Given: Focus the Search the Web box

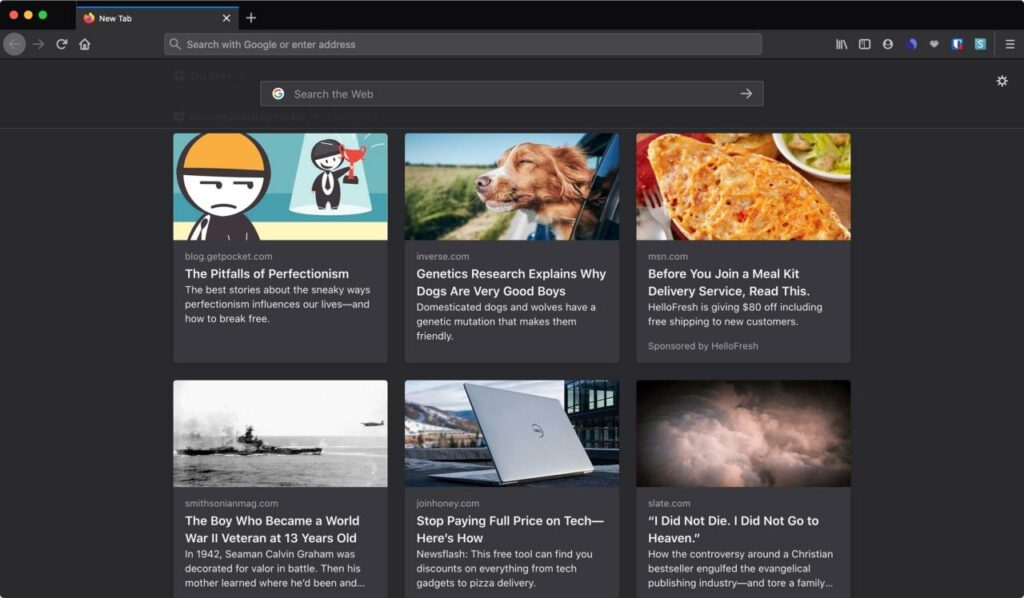Looking at the screenshot, I should [x=511, y=94].
